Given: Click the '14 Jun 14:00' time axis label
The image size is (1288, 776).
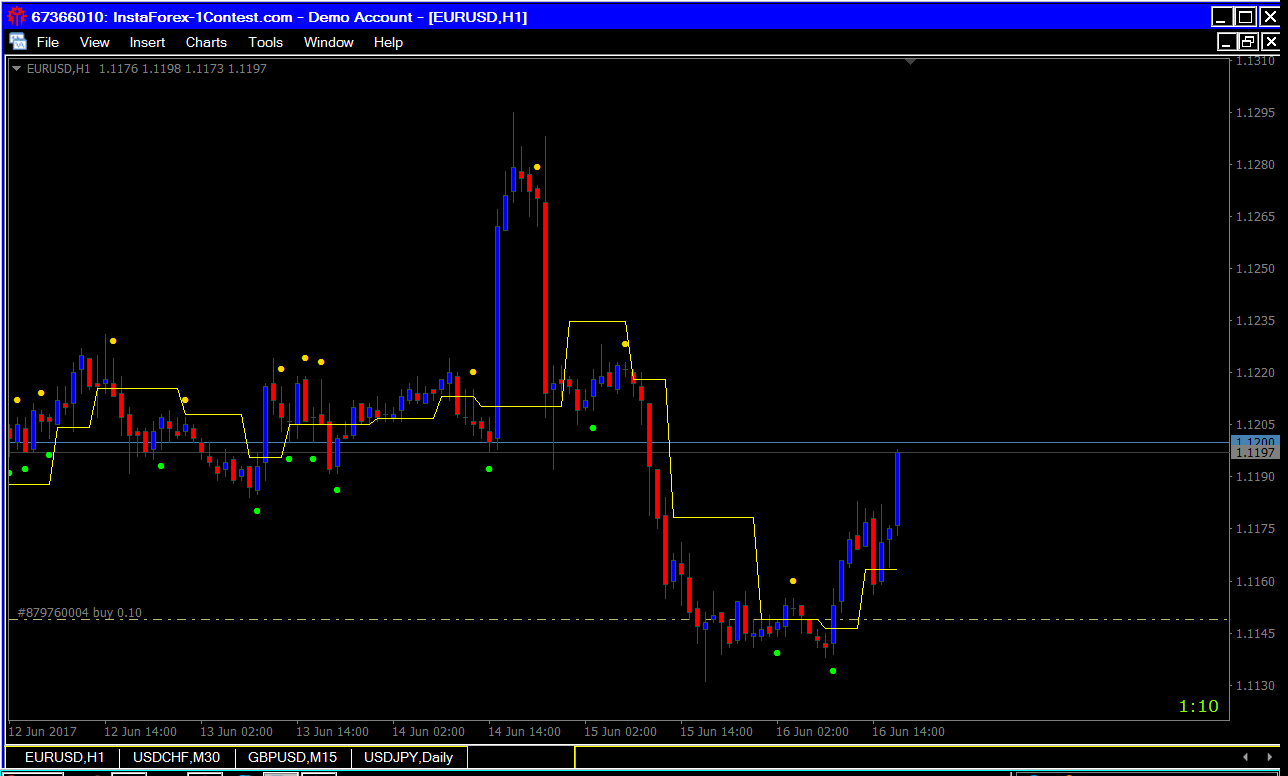Looking at the screenshot, I should pos(524,732).
